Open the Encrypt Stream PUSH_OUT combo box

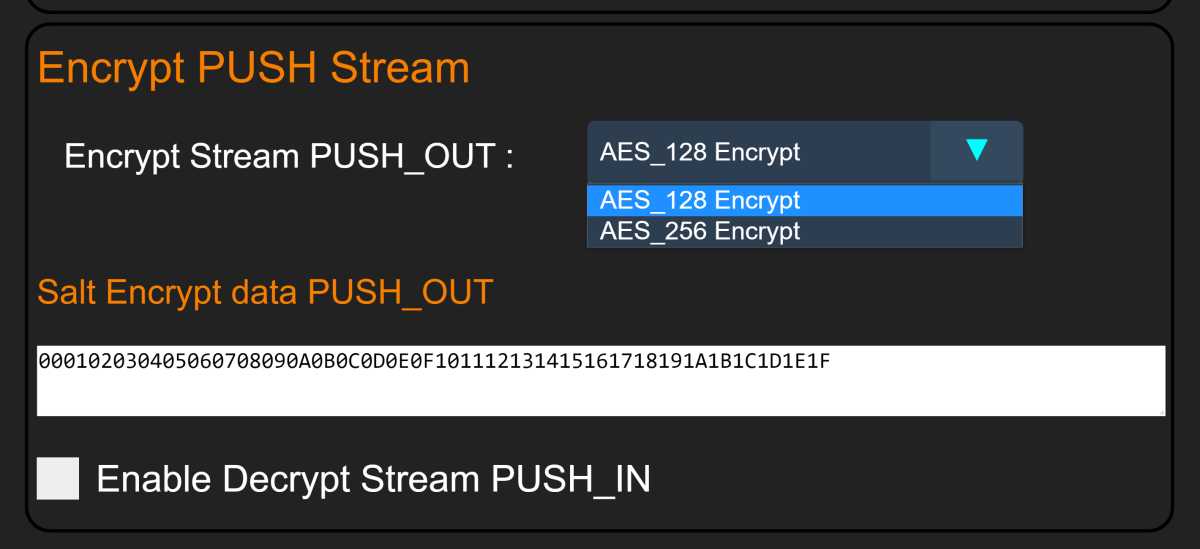[x=760, y=152]
